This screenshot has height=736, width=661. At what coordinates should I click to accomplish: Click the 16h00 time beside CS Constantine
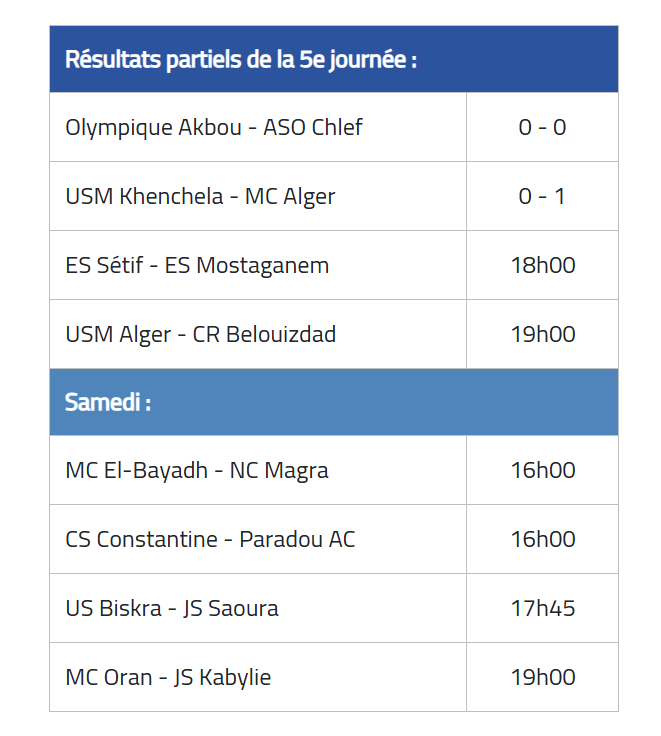tap(542, 539)
